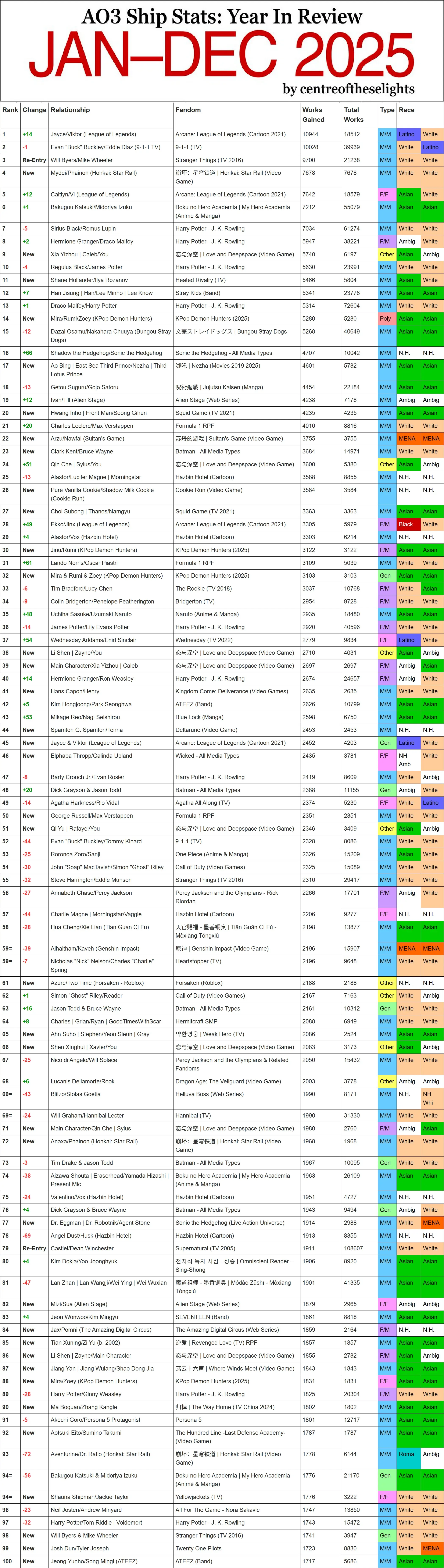Click the '108607' total works value

pos(353,1248)
